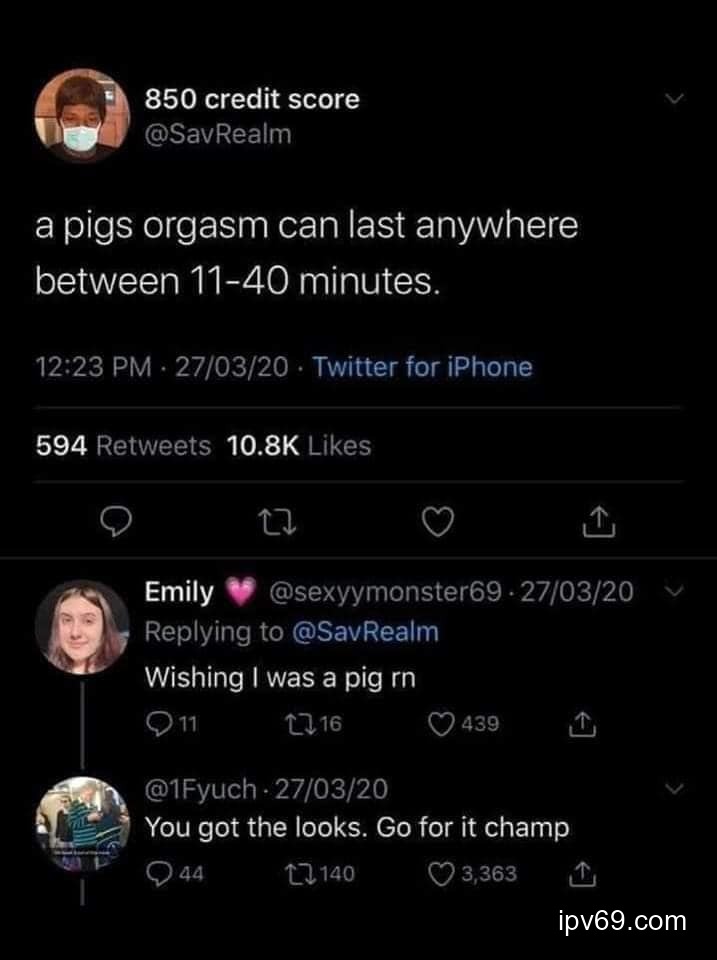Screen dimensions: 717x960
Task: Reply to Emily's comment with 11 replies
Action: [158, 723]
